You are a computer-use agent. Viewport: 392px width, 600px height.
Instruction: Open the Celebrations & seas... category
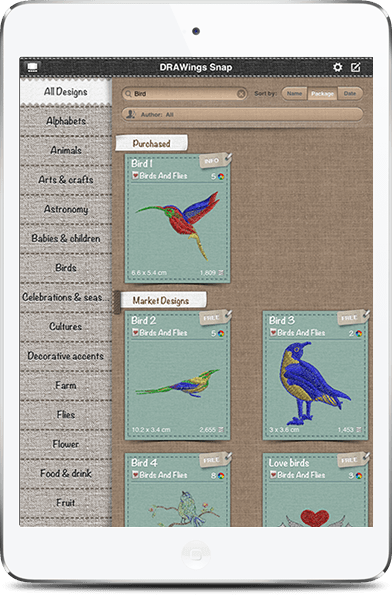(65, 297)
